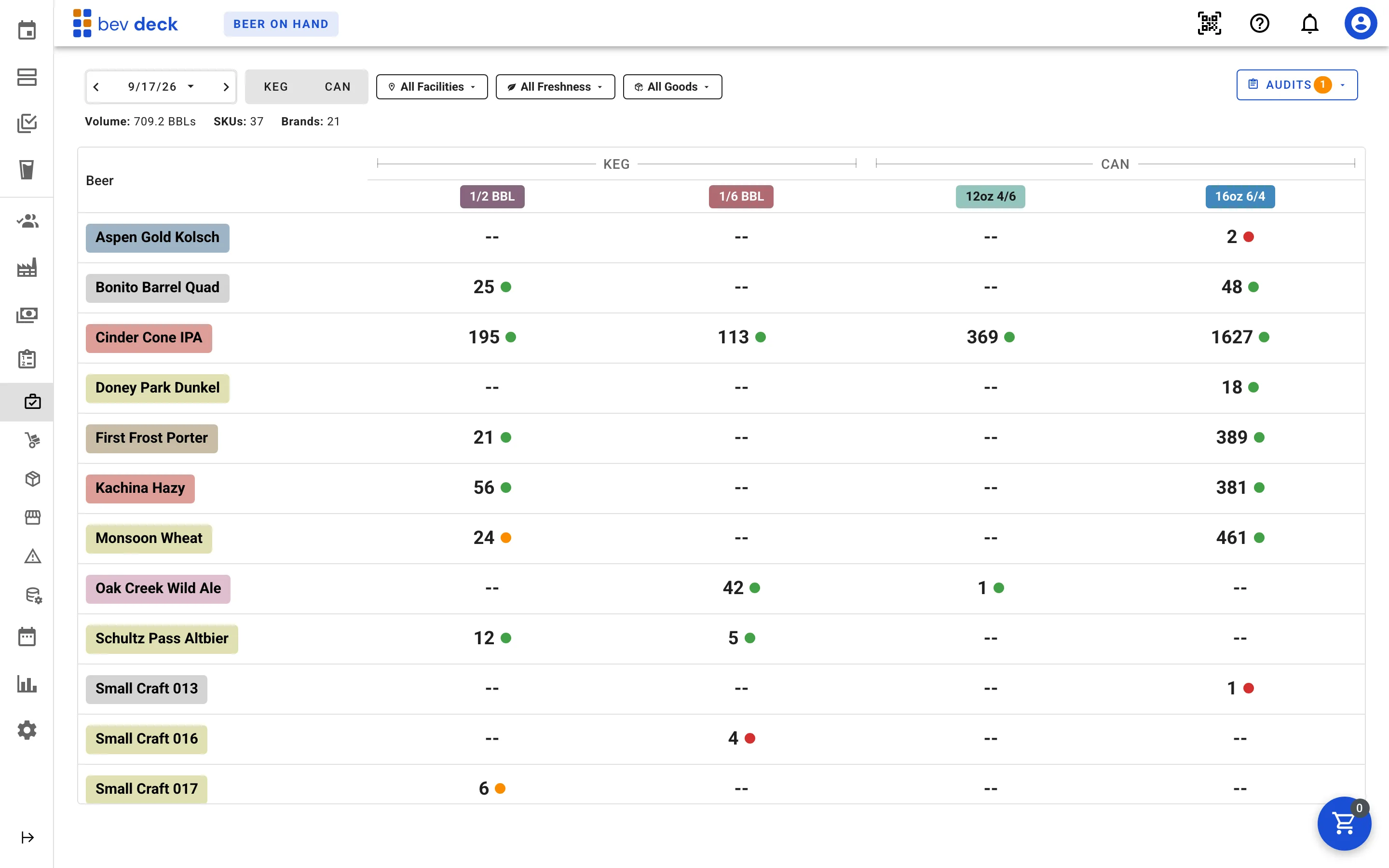
Task: Click the BEER ON HAND chip
Action: [281, 24]
